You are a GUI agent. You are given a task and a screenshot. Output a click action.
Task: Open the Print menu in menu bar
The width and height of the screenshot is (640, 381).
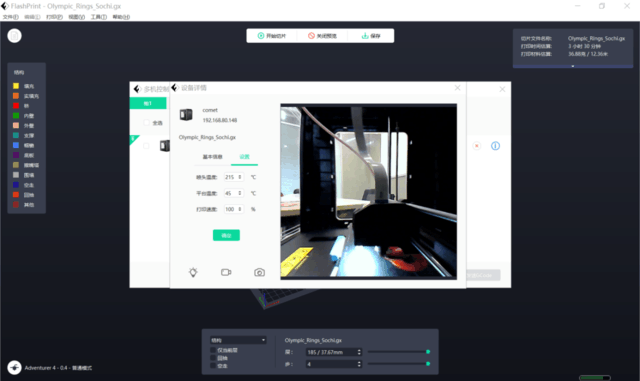(x=54, y=17)
